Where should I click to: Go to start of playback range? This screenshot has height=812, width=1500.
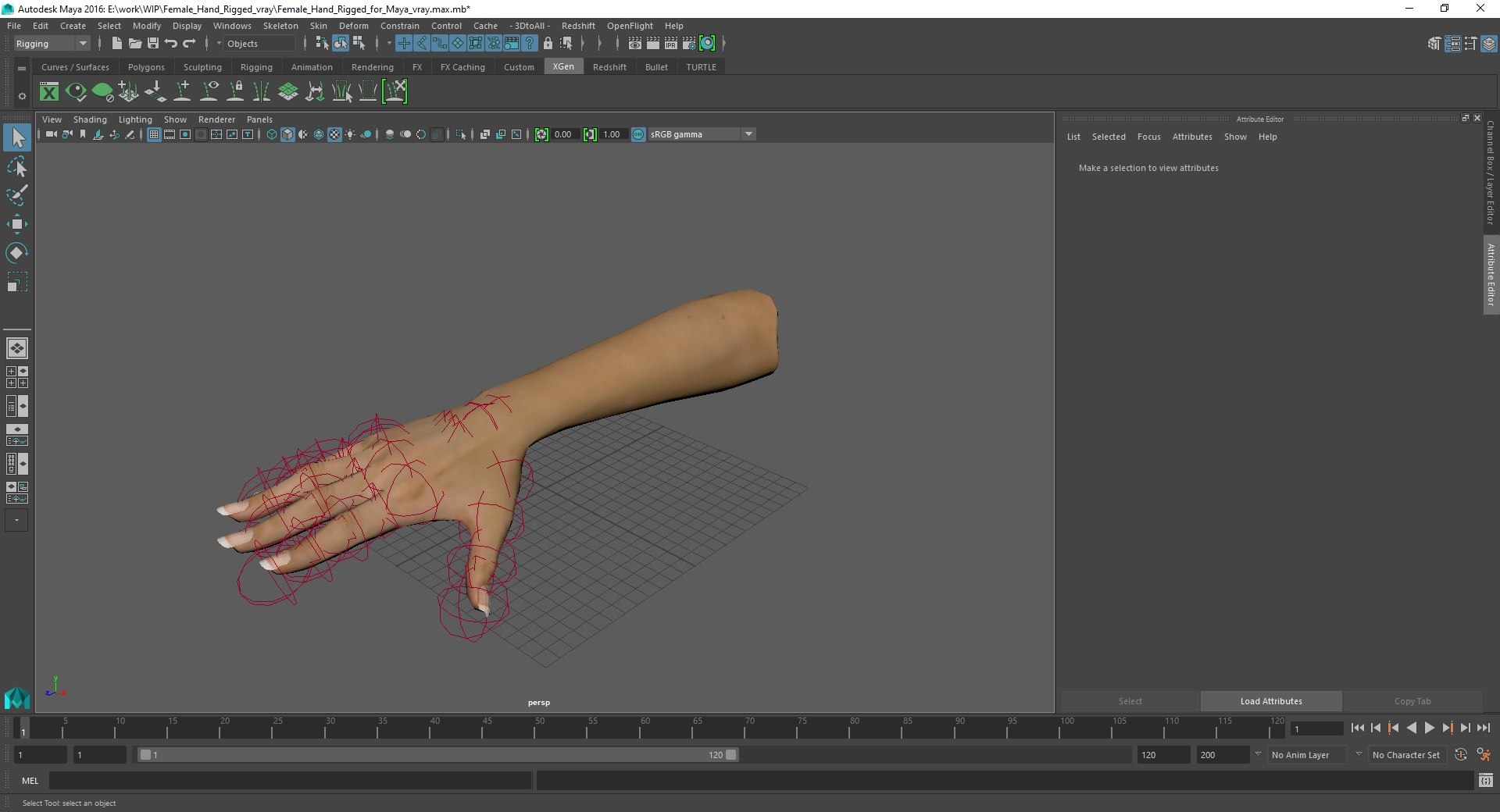(1358, 728)
